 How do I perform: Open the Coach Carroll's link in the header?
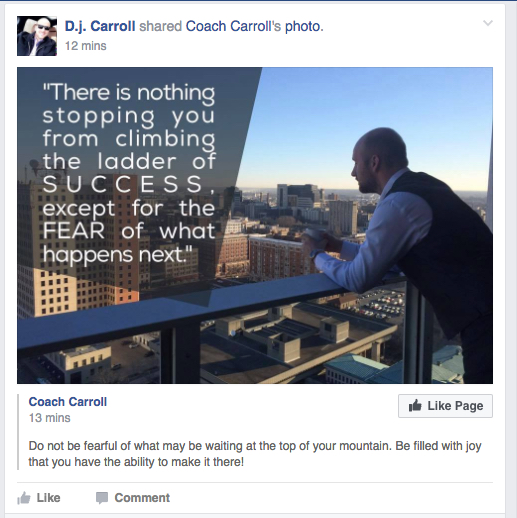point(233,26)
